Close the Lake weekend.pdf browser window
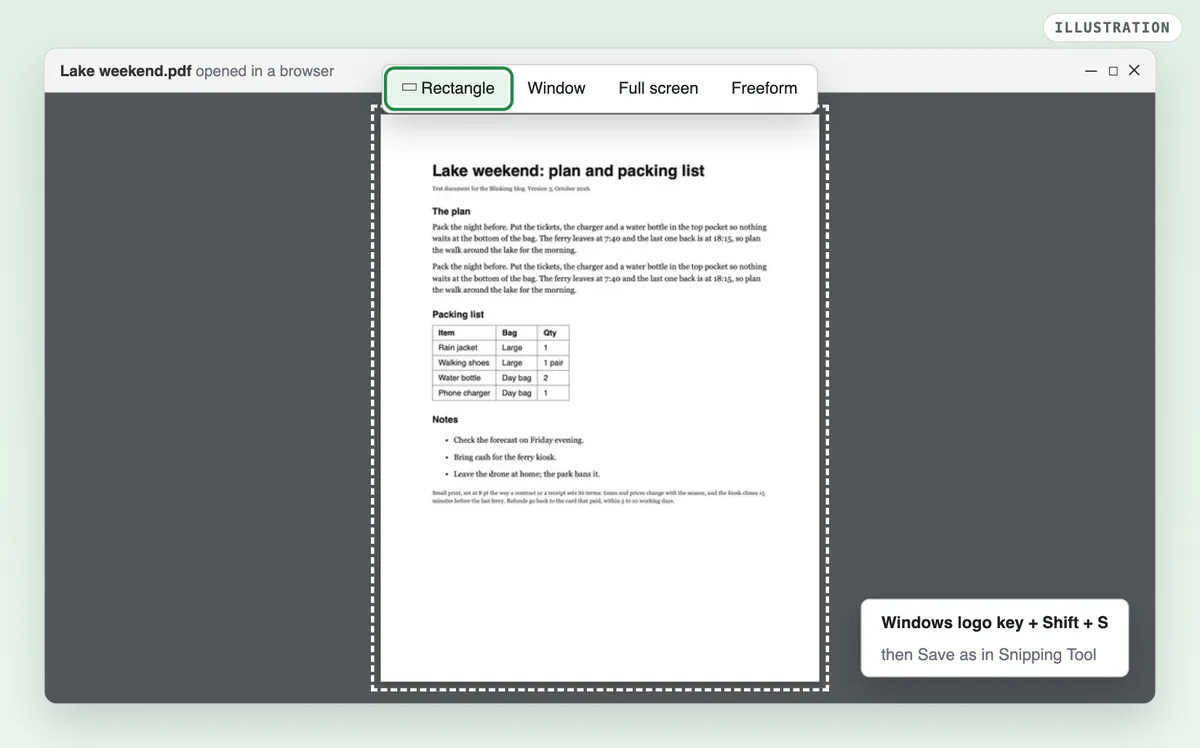The width and height of the screenshot is (1200, 748). point(1134,71)
